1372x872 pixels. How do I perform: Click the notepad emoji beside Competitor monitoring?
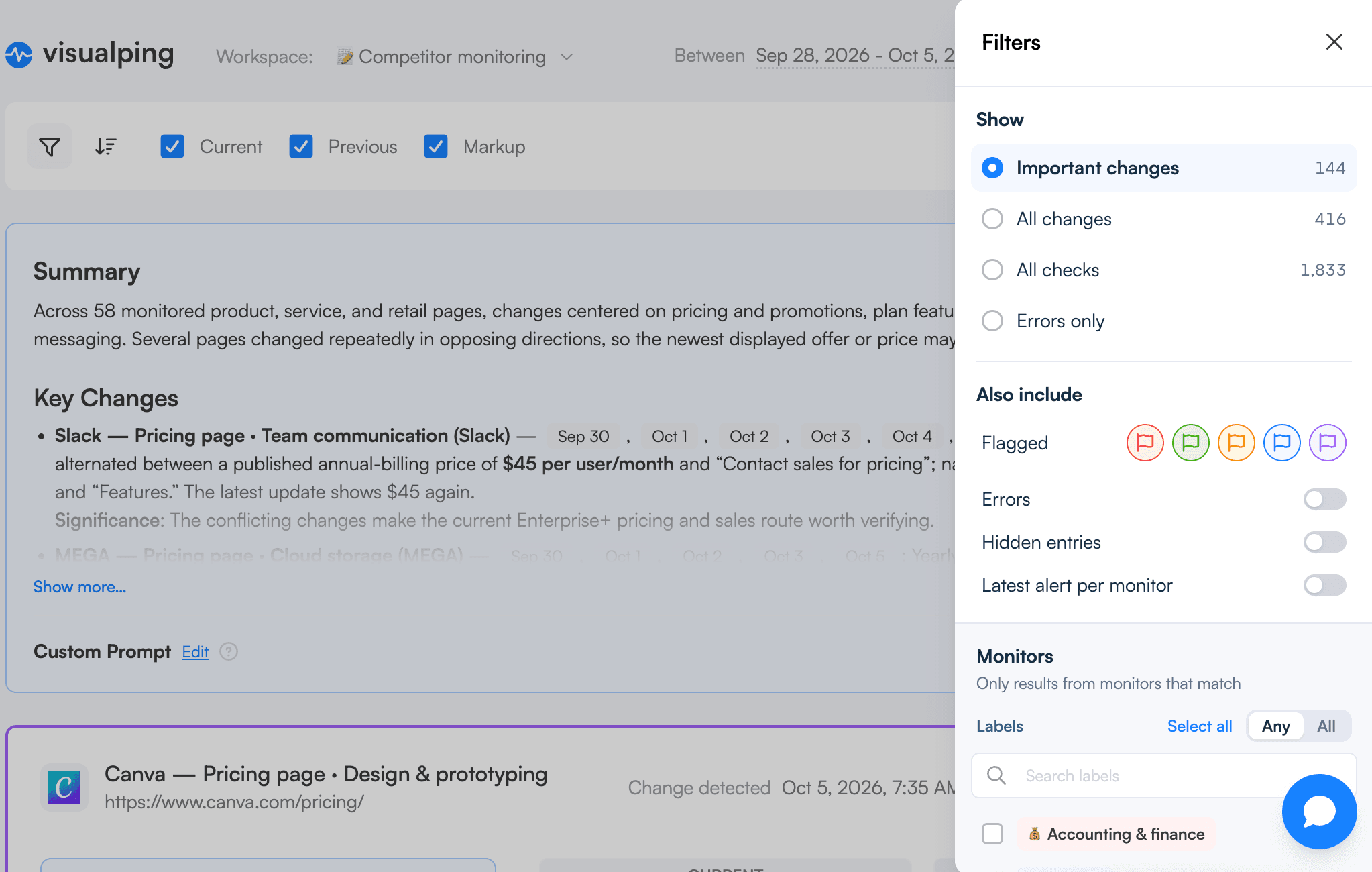point(345,56)
